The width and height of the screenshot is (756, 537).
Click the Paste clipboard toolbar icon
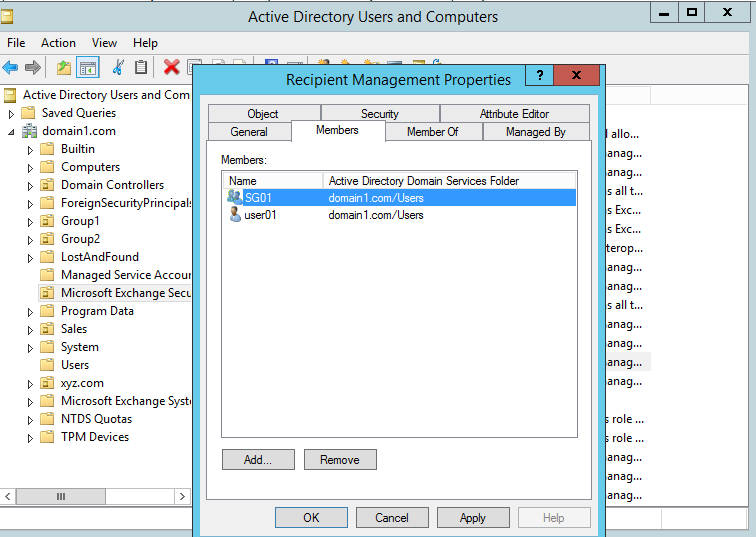tap(141, 67)
